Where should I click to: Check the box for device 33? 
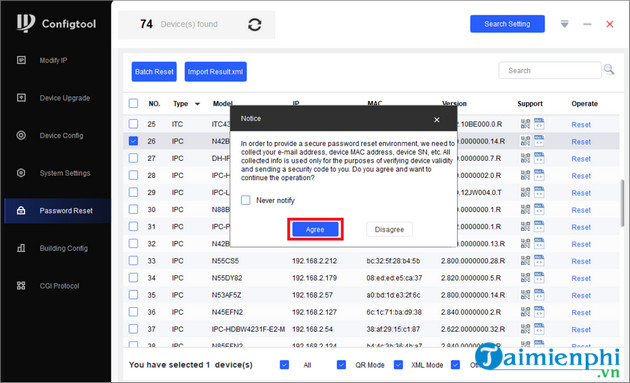point(133,260)
